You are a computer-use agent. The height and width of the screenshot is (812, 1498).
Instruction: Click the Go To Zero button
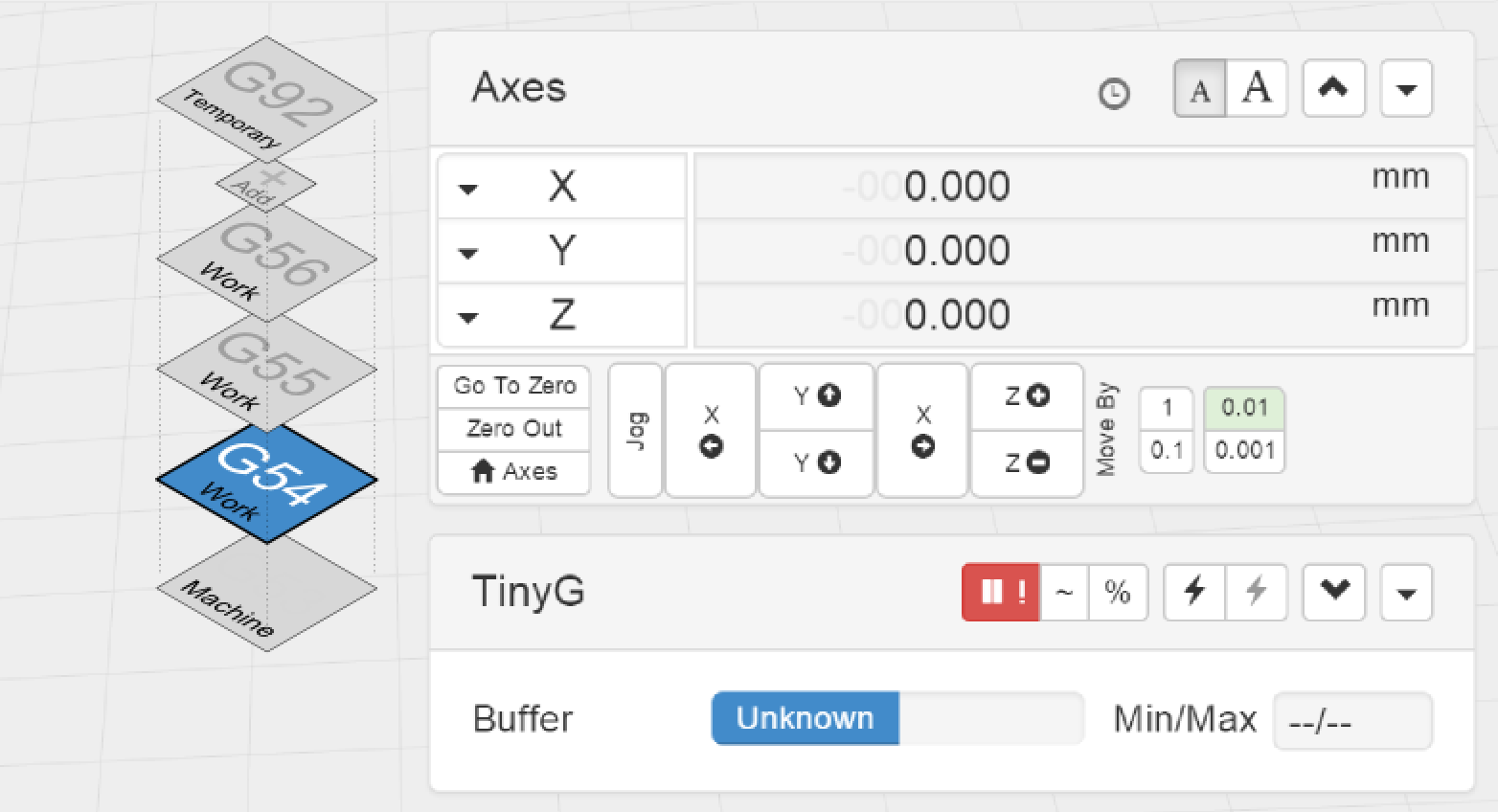click(514, 386)
